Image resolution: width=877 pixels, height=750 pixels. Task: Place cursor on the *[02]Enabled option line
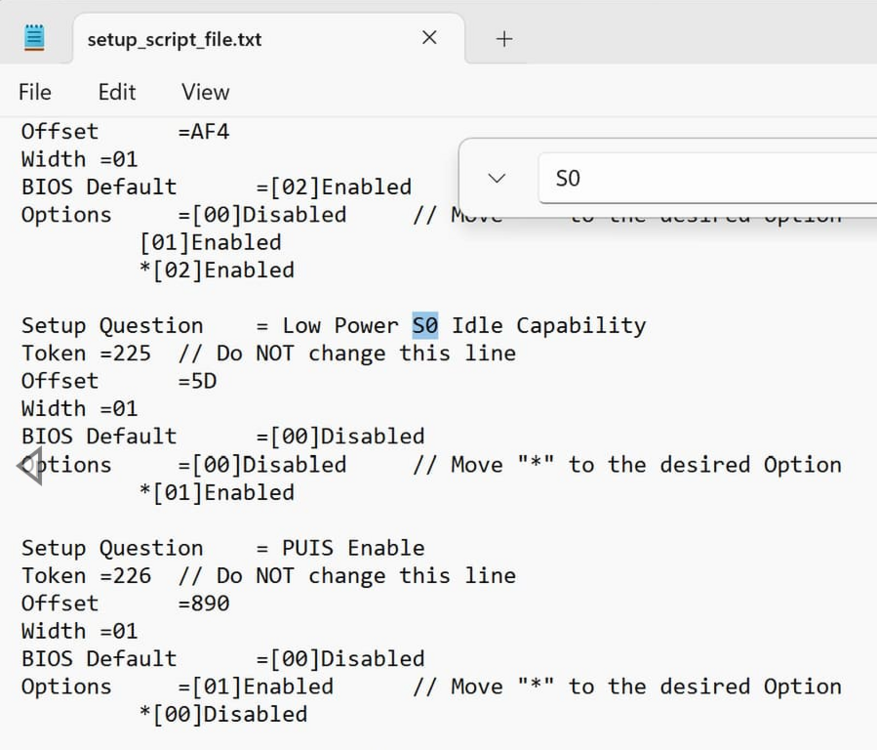click(217, 271)
